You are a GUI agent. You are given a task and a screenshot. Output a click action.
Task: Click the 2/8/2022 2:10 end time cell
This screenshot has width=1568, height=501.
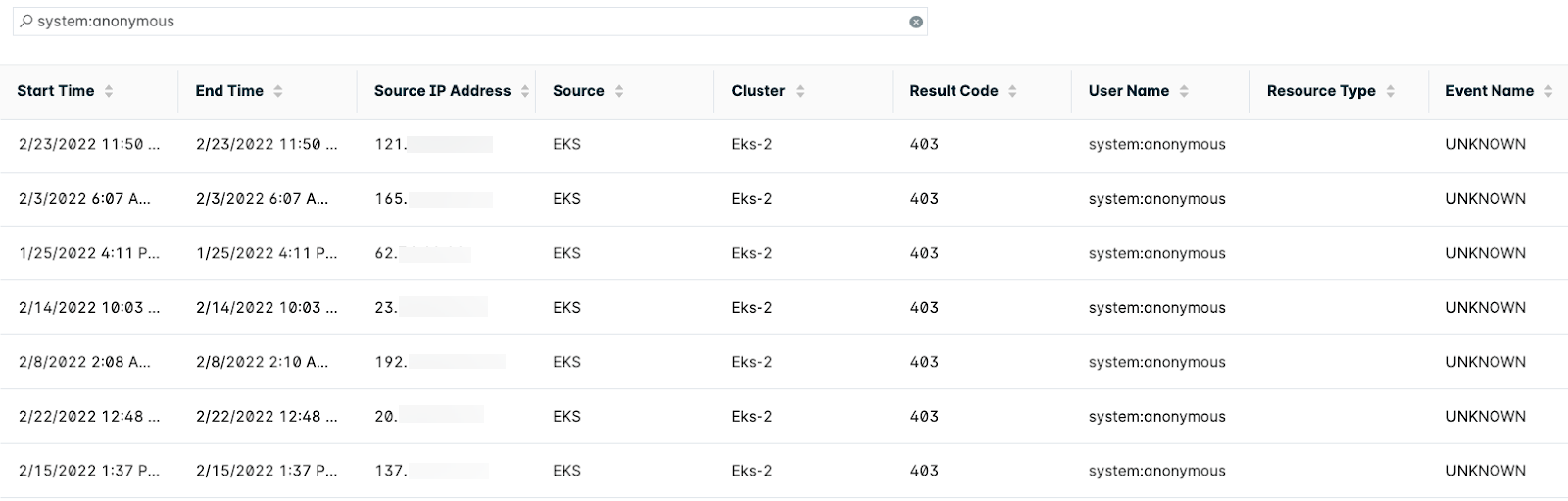pos(263,362)
